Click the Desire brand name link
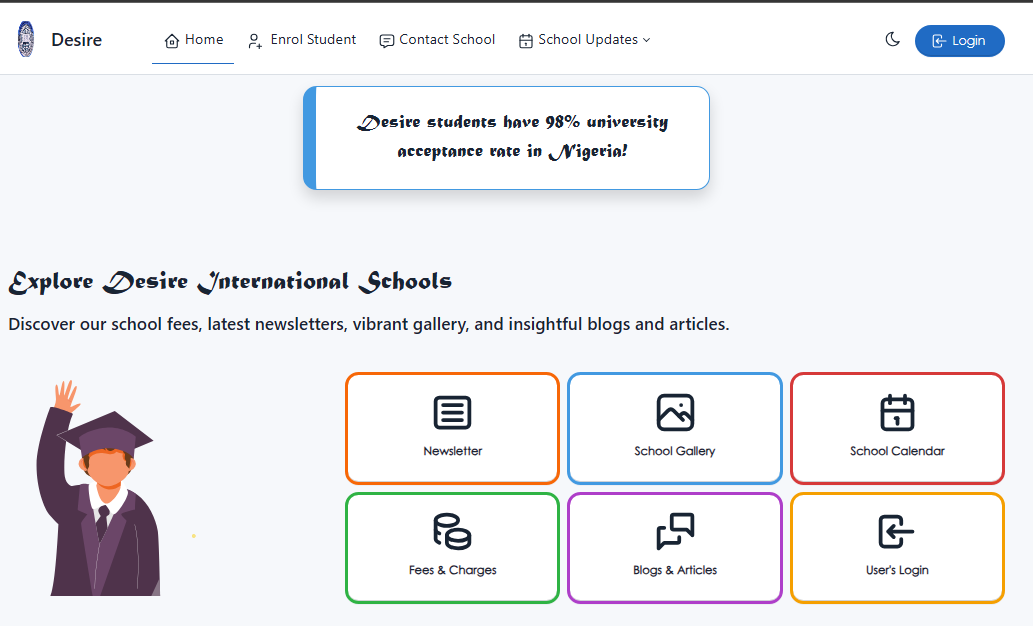1033x626 pixels. (x=78, y=40)
